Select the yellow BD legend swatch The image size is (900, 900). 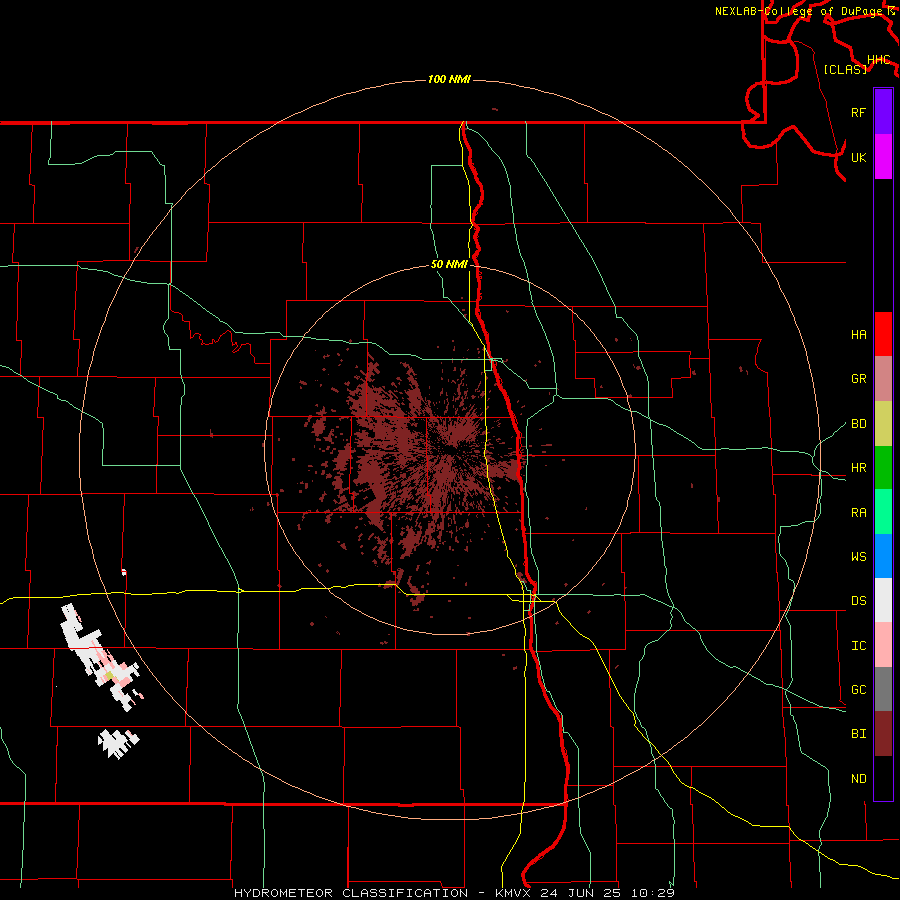pos(883,423)
